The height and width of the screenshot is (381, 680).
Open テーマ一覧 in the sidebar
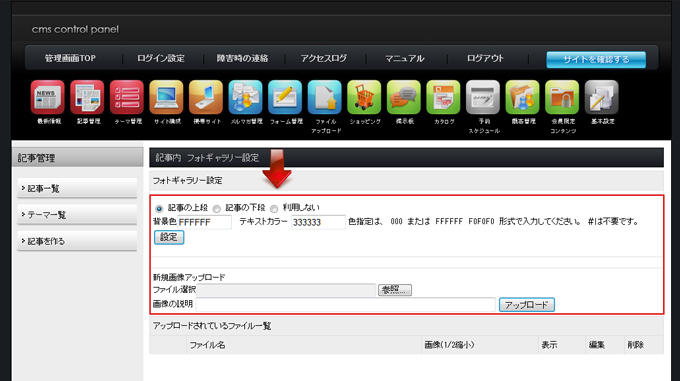coord(77,215)
